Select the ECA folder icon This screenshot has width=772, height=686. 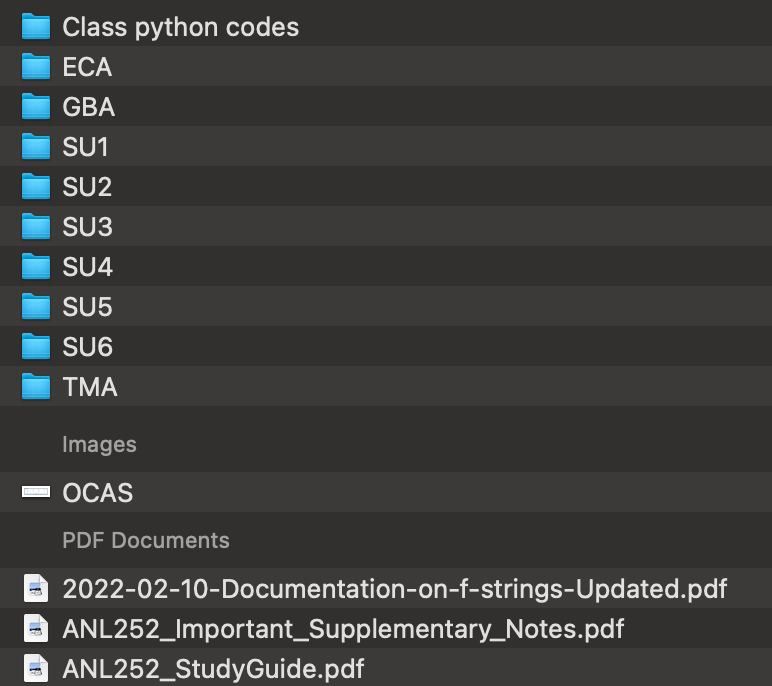coord(36,67)
